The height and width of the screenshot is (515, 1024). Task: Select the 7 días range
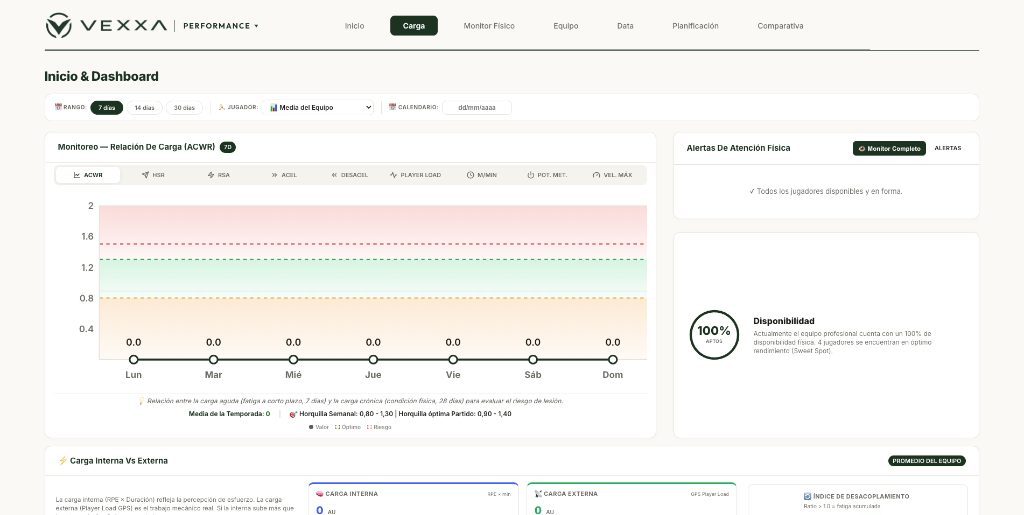tap(106, 108)
